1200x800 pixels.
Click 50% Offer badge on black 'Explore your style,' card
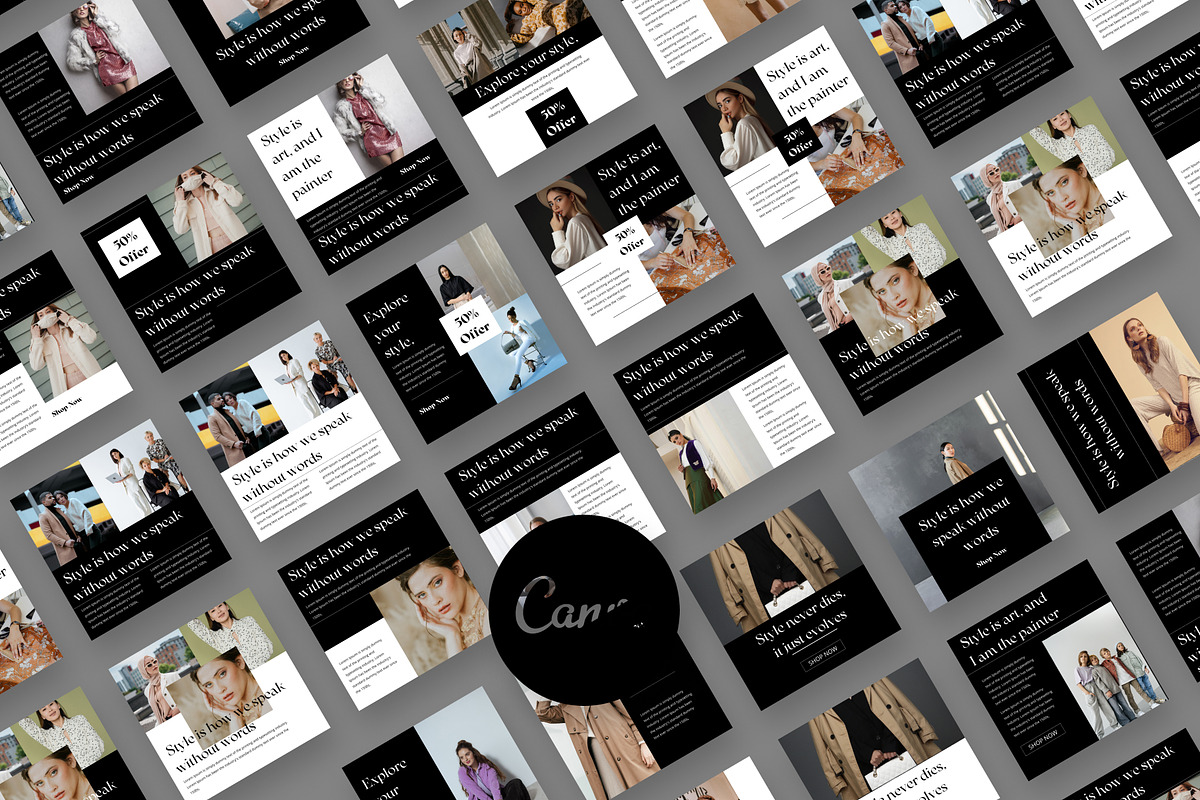472,325
